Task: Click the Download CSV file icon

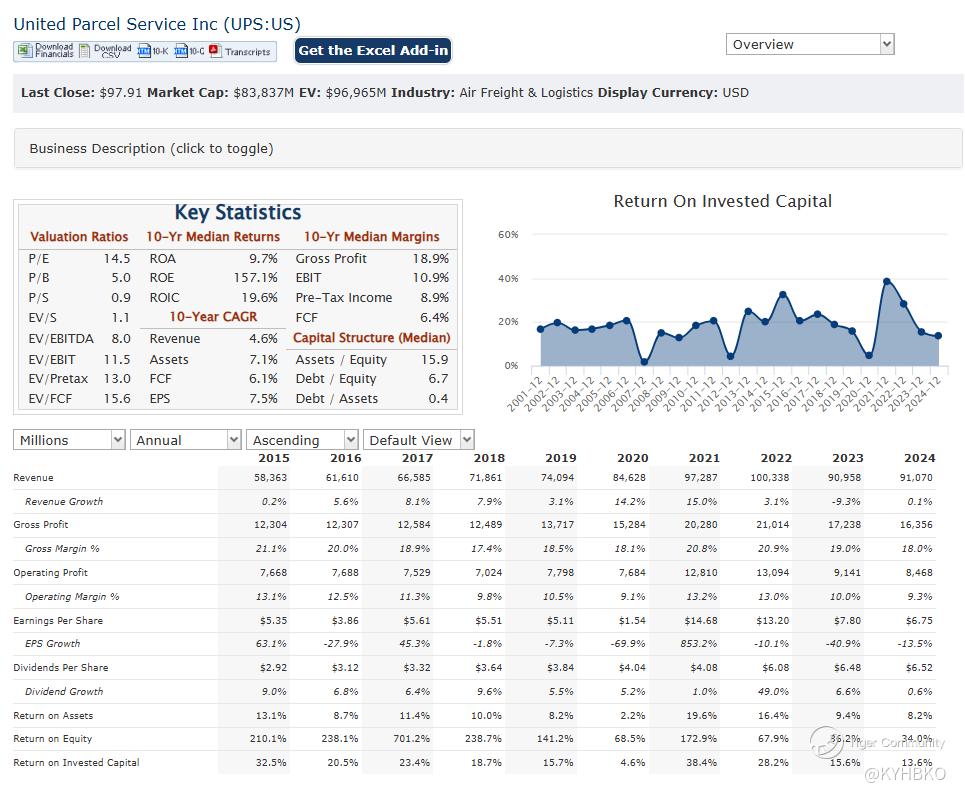Action: click(85, 51)
